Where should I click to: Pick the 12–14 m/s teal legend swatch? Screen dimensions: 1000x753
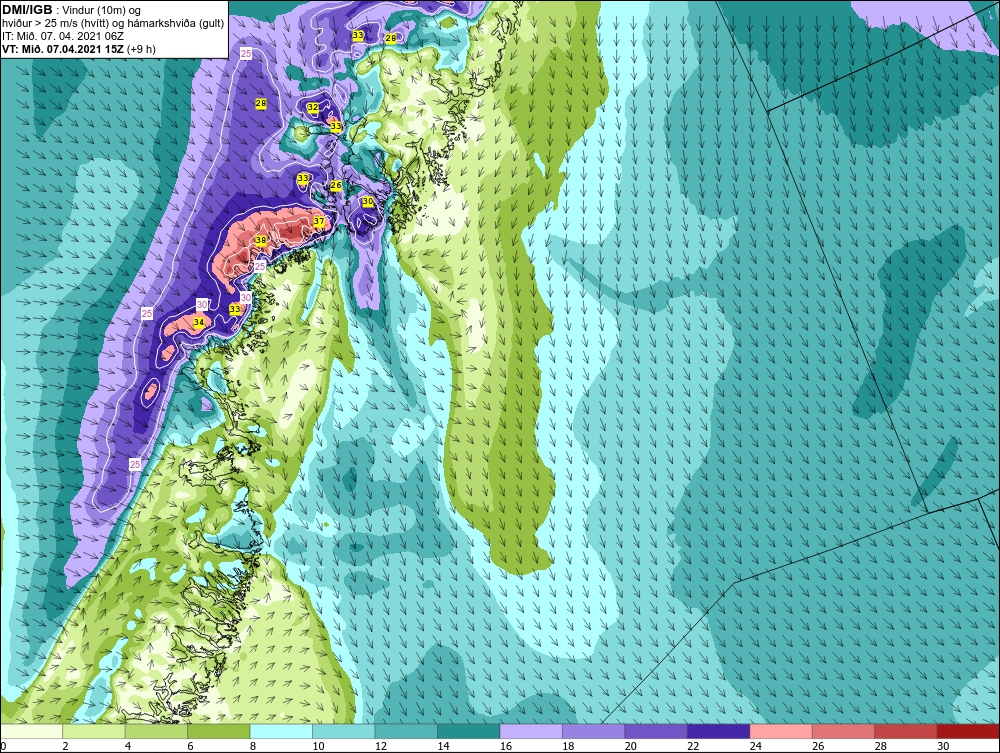click(x=406, y=731)
